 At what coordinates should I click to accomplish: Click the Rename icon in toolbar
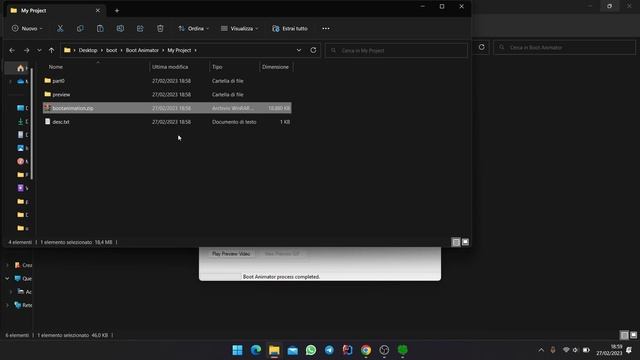coord(120,28)
